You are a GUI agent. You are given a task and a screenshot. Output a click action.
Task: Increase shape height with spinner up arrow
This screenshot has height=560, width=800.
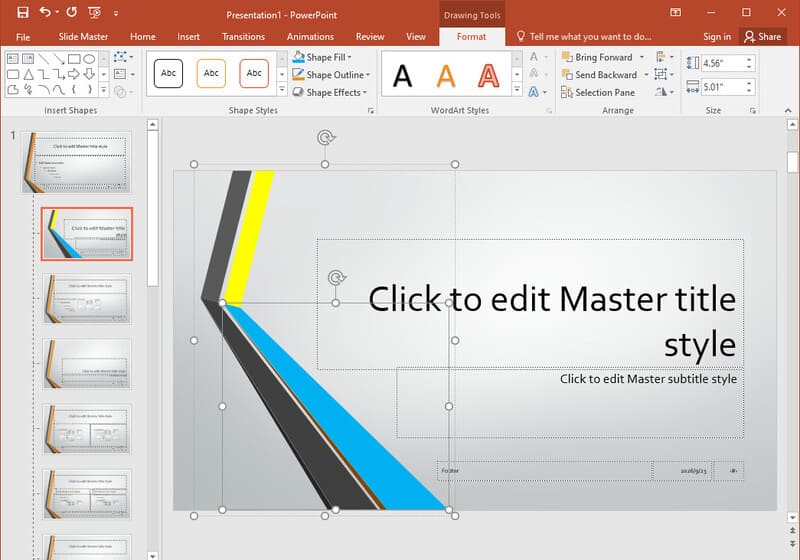749,60
